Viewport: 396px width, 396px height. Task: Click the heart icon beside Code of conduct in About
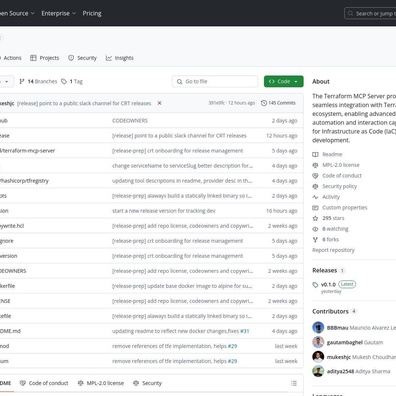click(315, 176)
